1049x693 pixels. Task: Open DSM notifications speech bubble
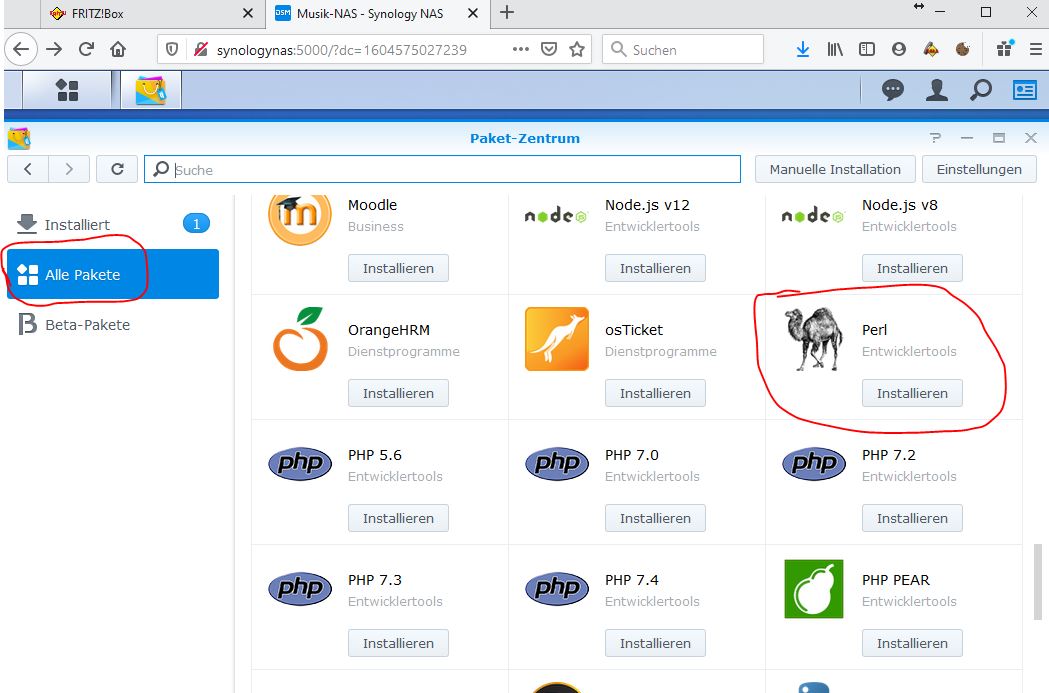pyautogui.click(x=892, y=90)
